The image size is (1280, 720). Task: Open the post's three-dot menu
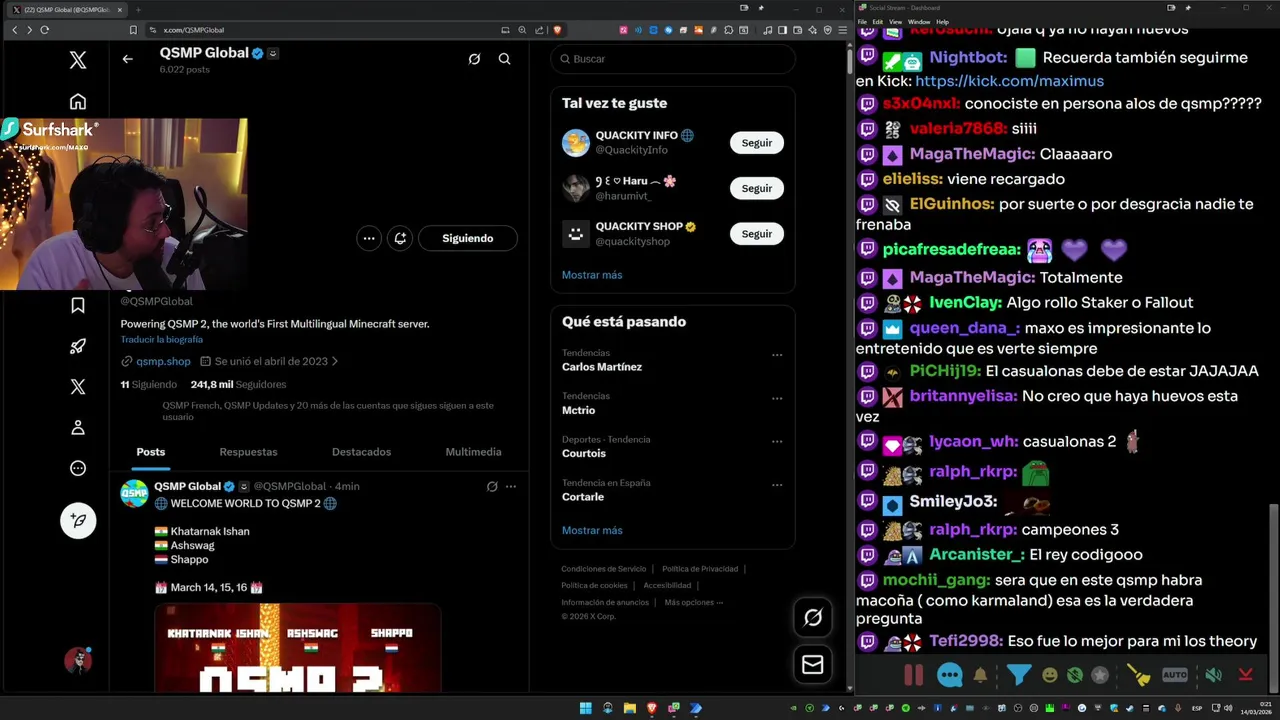click(x=511, y=487)
